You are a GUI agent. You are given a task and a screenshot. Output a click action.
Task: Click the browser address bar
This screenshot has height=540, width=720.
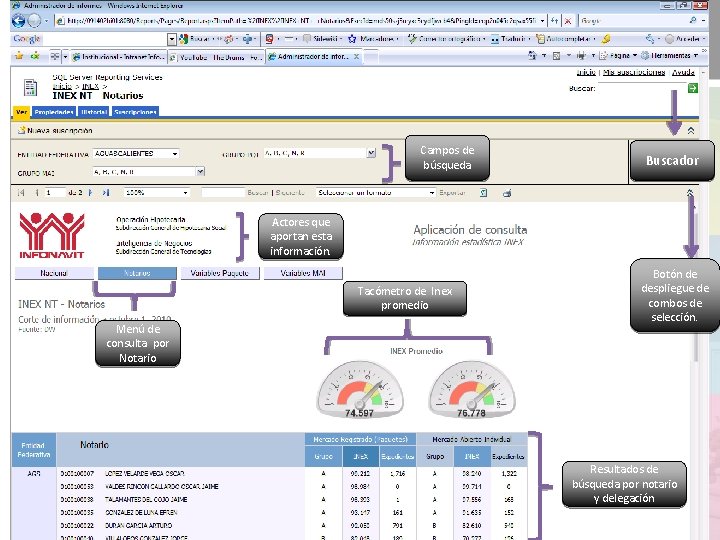tap(300, 21)
